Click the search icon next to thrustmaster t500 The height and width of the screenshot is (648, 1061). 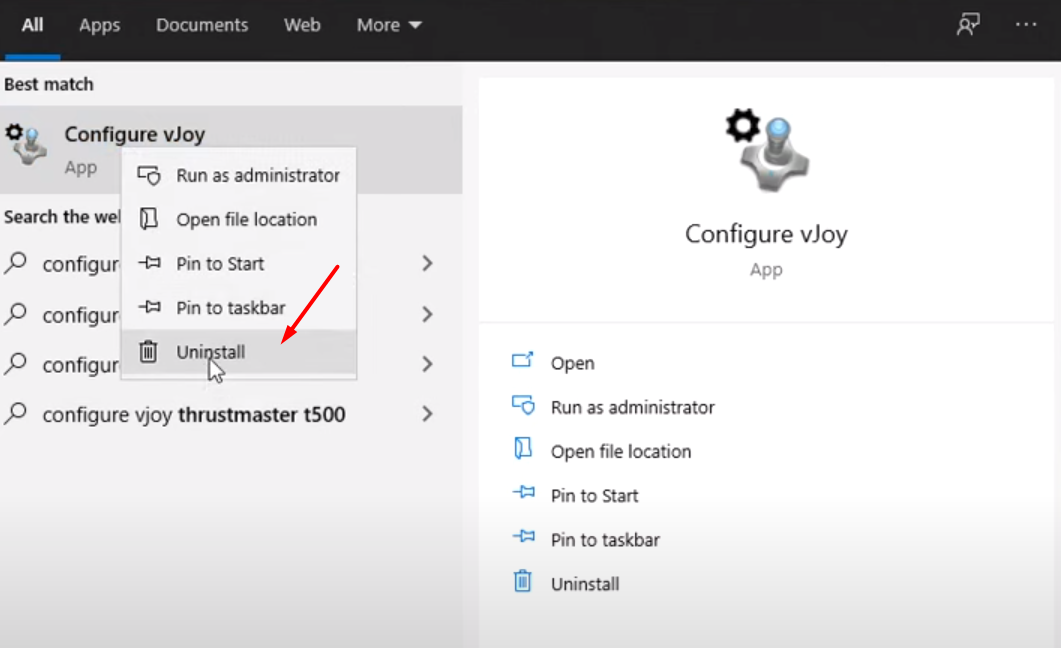click(x=16, y=413)
